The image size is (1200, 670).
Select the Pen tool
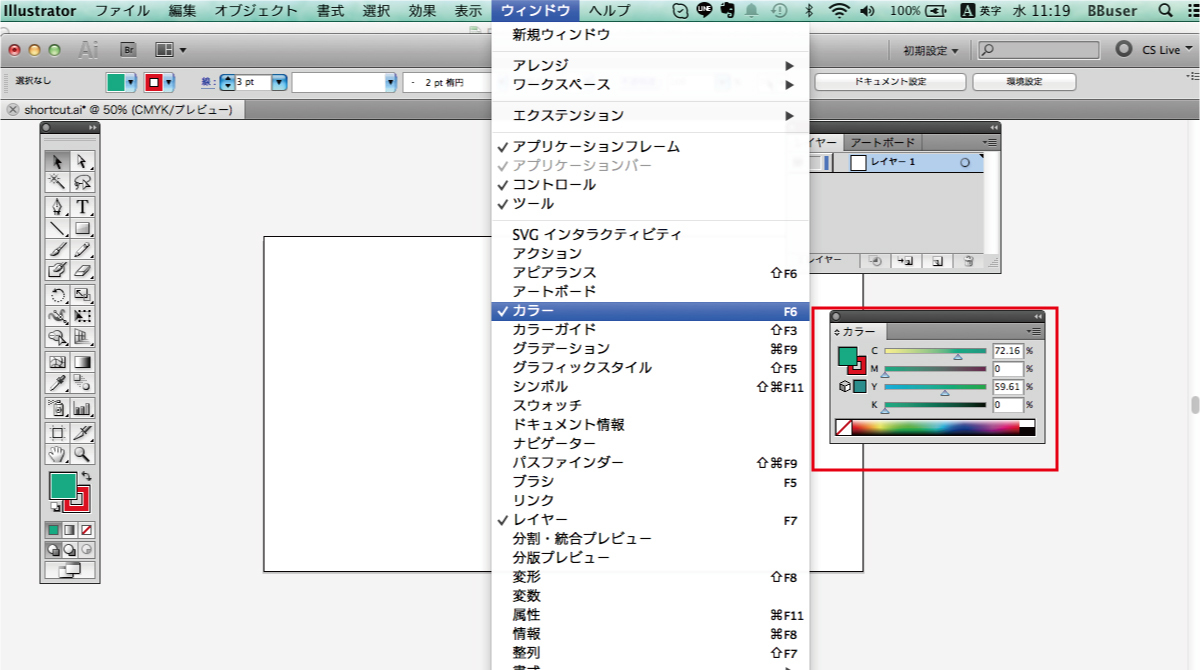click(57, 207)
